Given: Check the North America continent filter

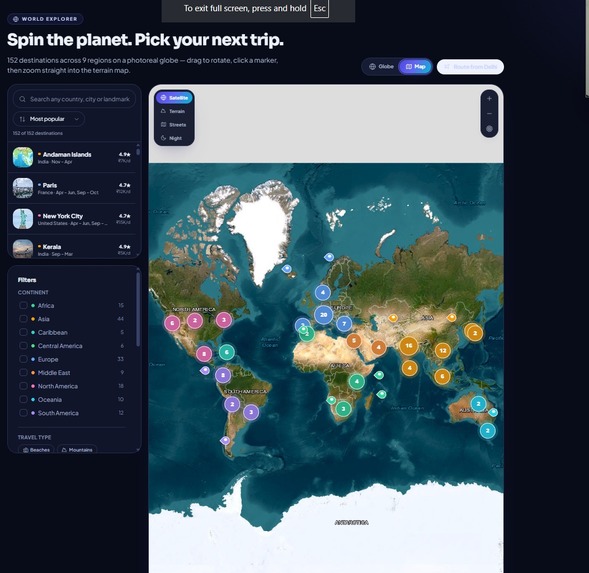Looking at the screenshot, I should (23, 386).
